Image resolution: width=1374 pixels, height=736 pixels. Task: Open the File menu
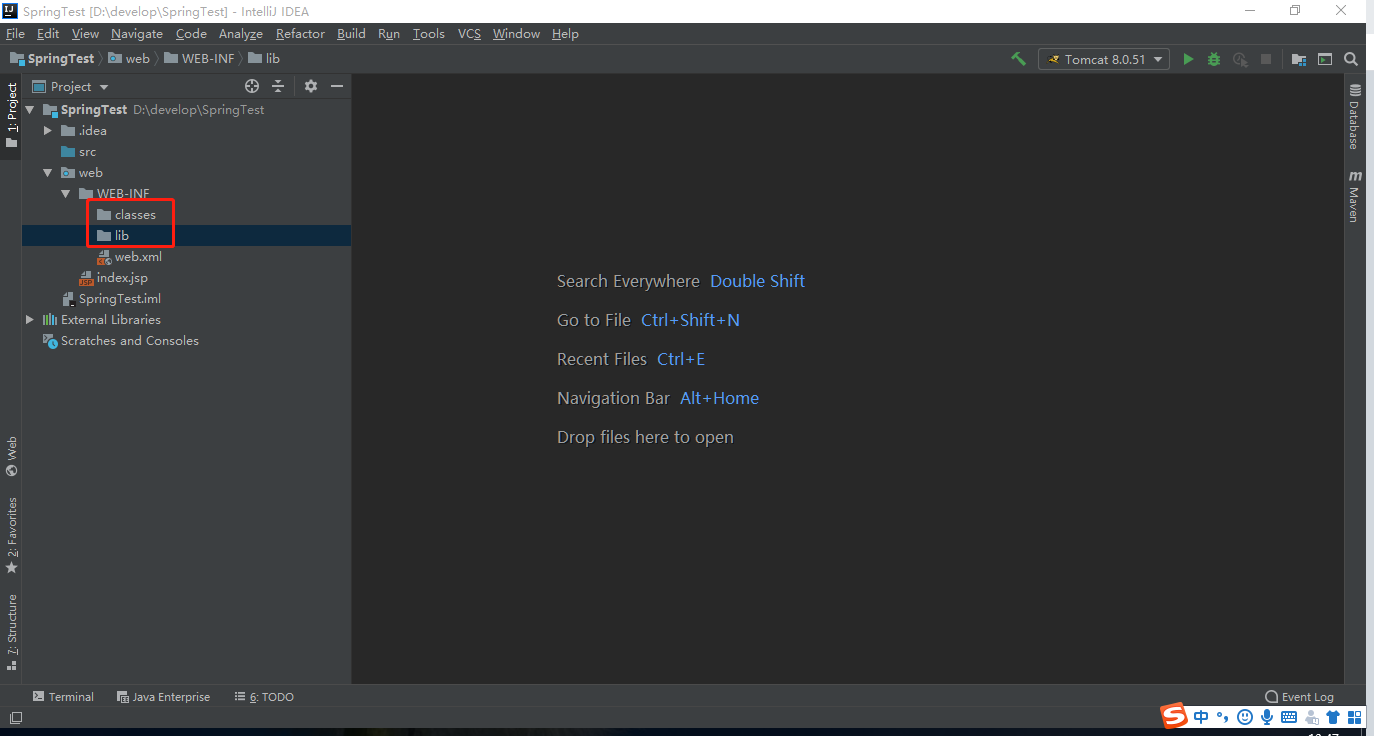[15, 33]
